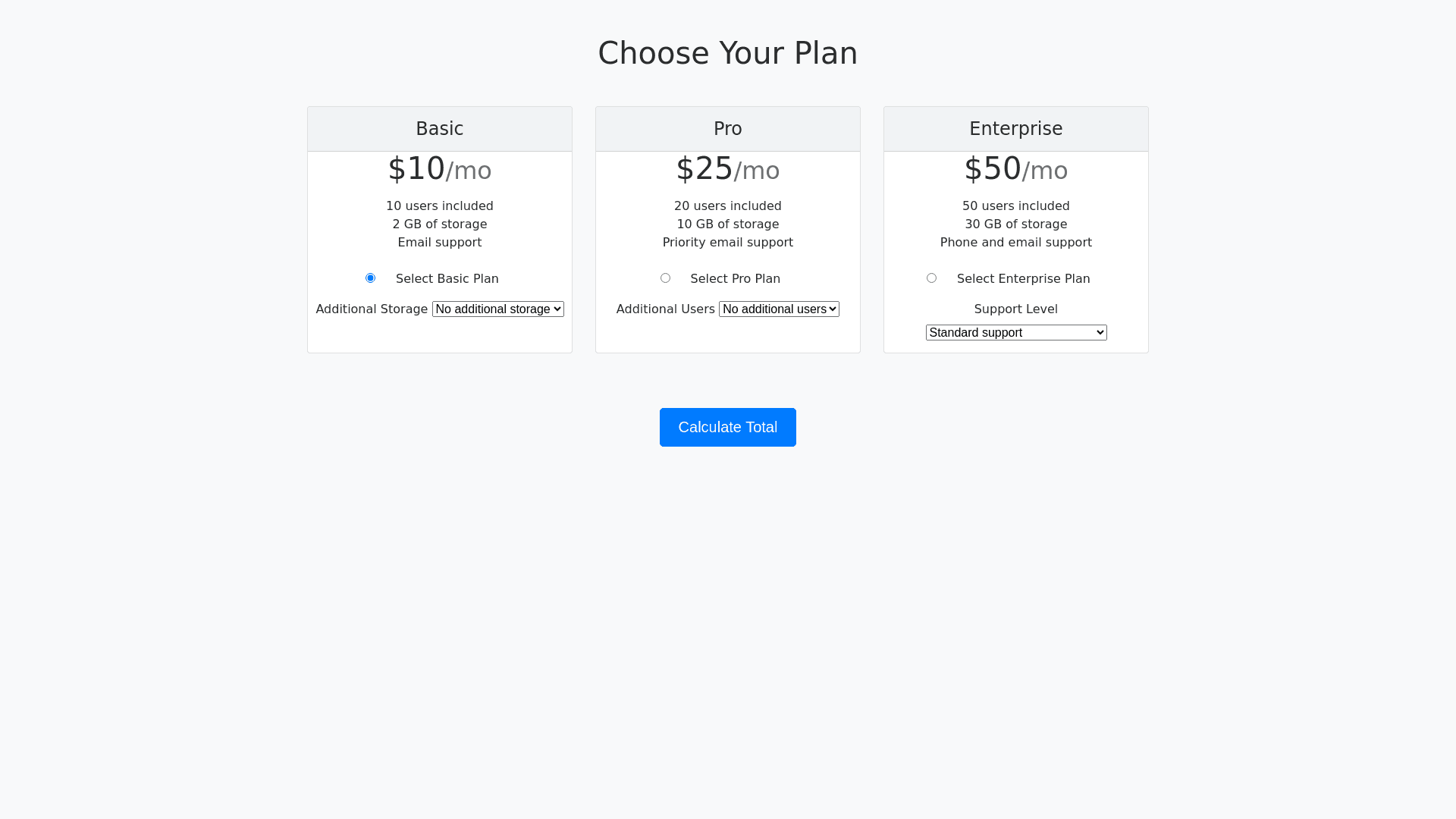1456x819 pixels.
Task: Click the 'Select Enterprise Plan' label text
Action: (1023, 279)
